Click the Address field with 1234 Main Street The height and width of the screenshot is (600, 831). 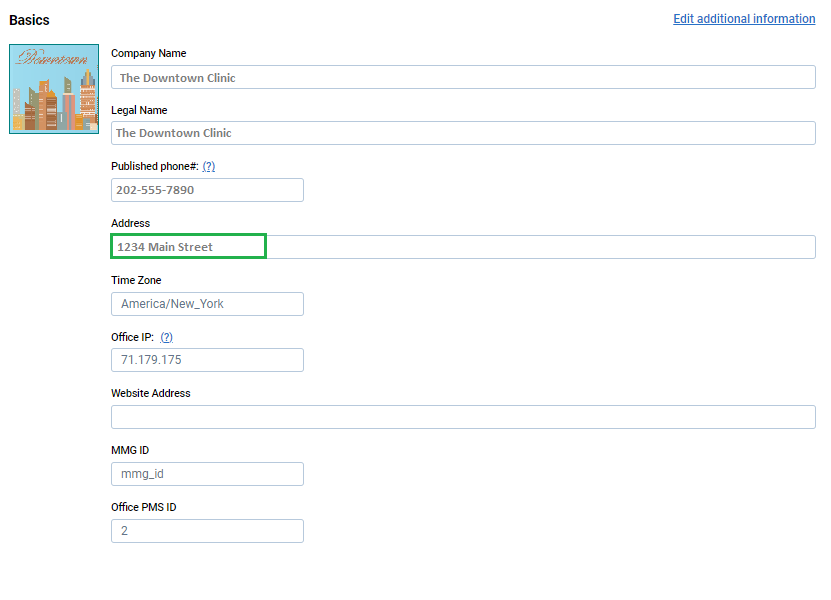(463, 247)
